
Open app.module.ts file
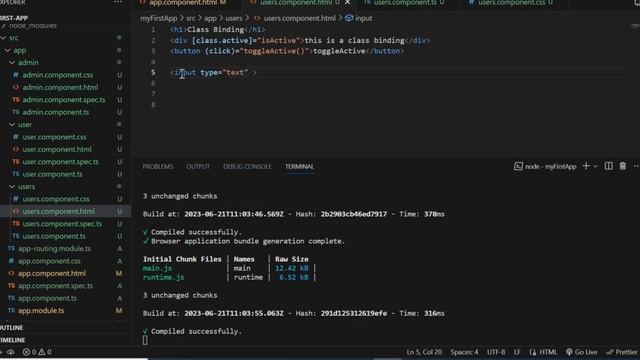point(41,311)
